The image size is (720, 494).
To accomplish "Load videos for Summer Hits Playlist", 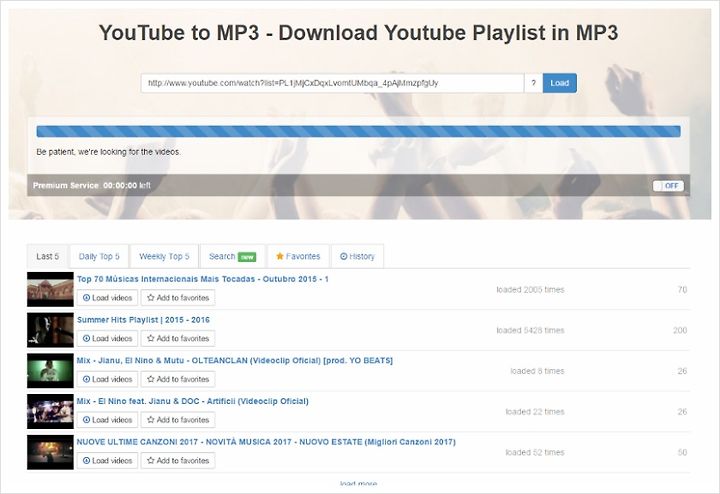I will pyautogui.click(x=107, y=338).
